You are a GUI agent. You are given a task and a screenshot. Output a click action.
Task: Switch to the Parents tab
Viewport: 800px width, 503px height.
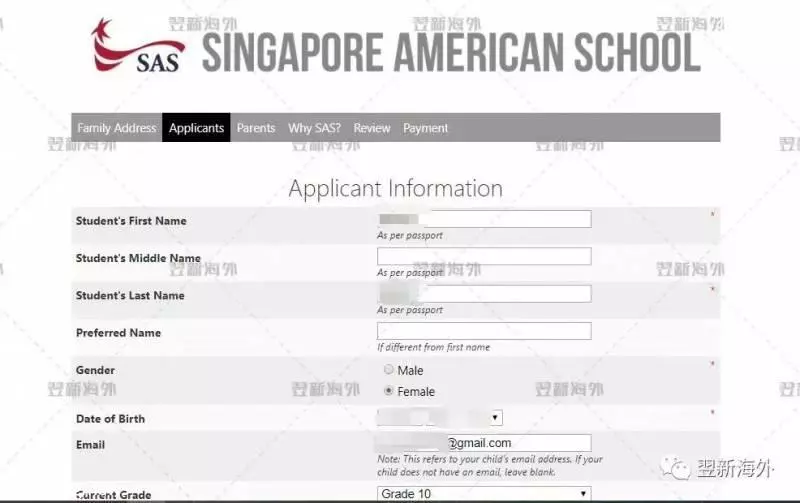(x=256, y=128)
